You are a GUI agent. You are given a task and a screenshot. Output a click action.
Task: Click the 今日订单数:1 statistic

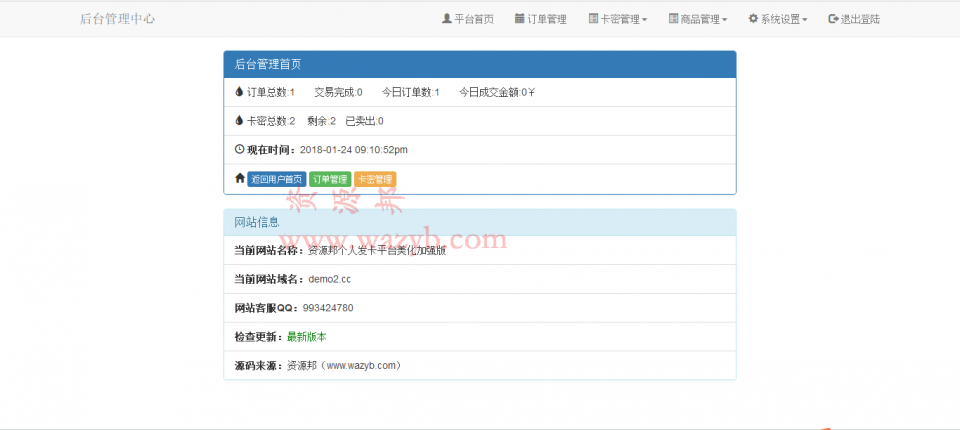click(x=411, y=92)
